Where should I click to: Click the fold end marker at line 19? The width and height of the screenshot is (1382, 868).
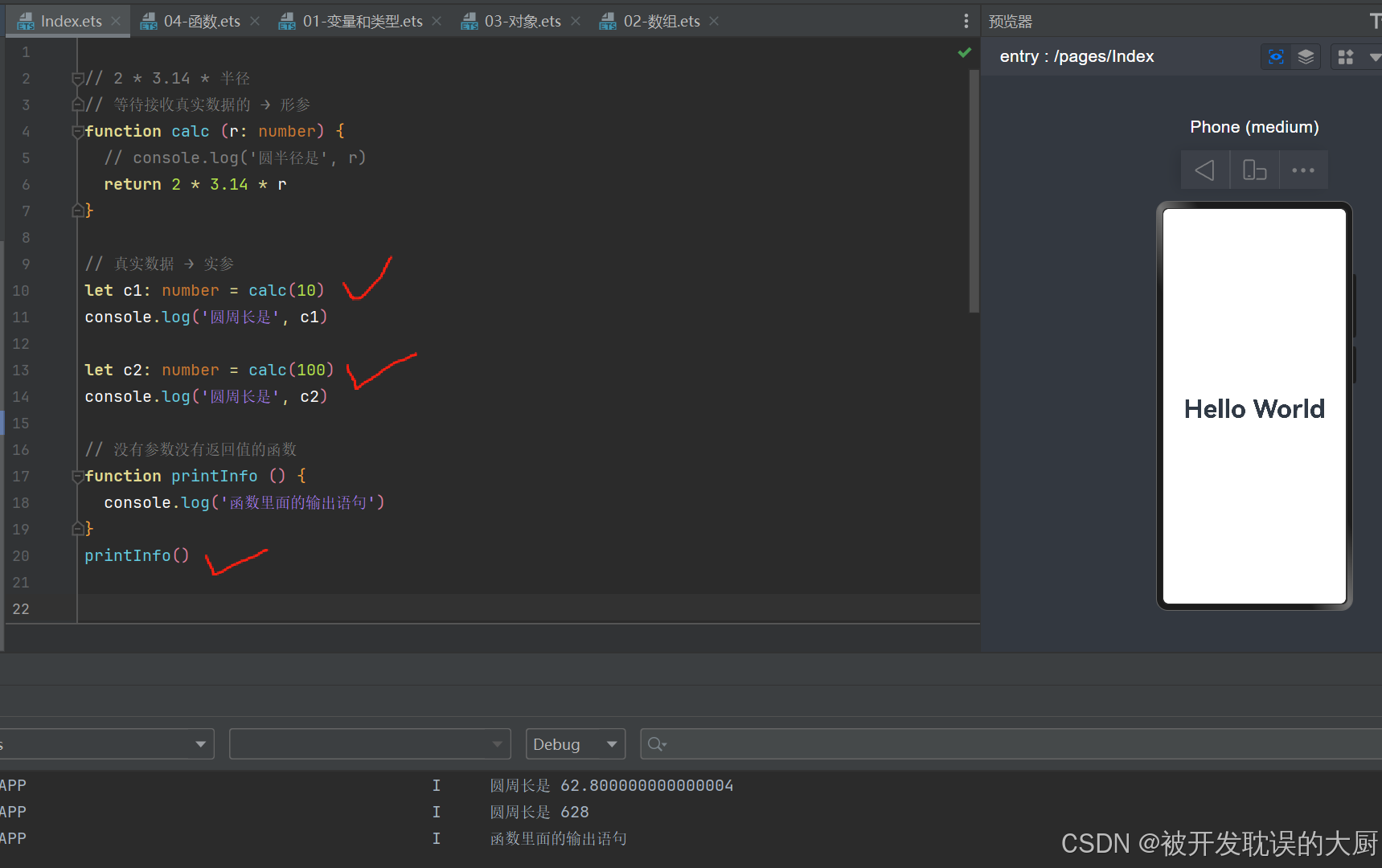[x=77, y=529]
